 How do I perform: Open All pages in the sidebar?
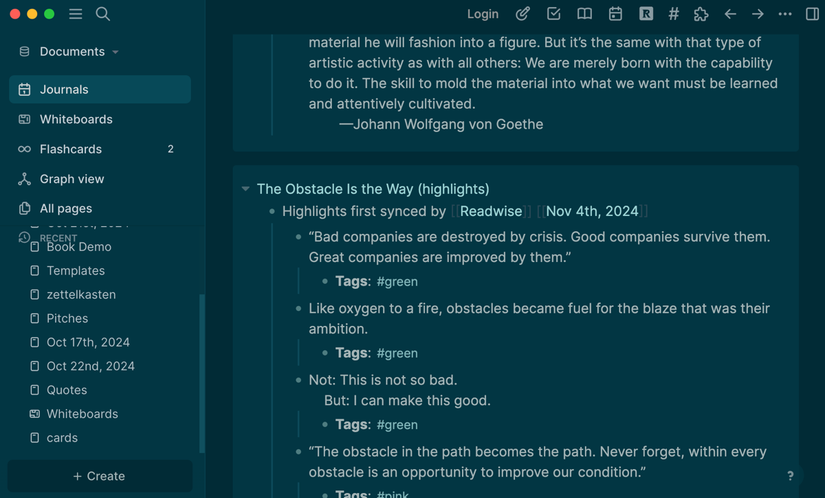[100, 209]
